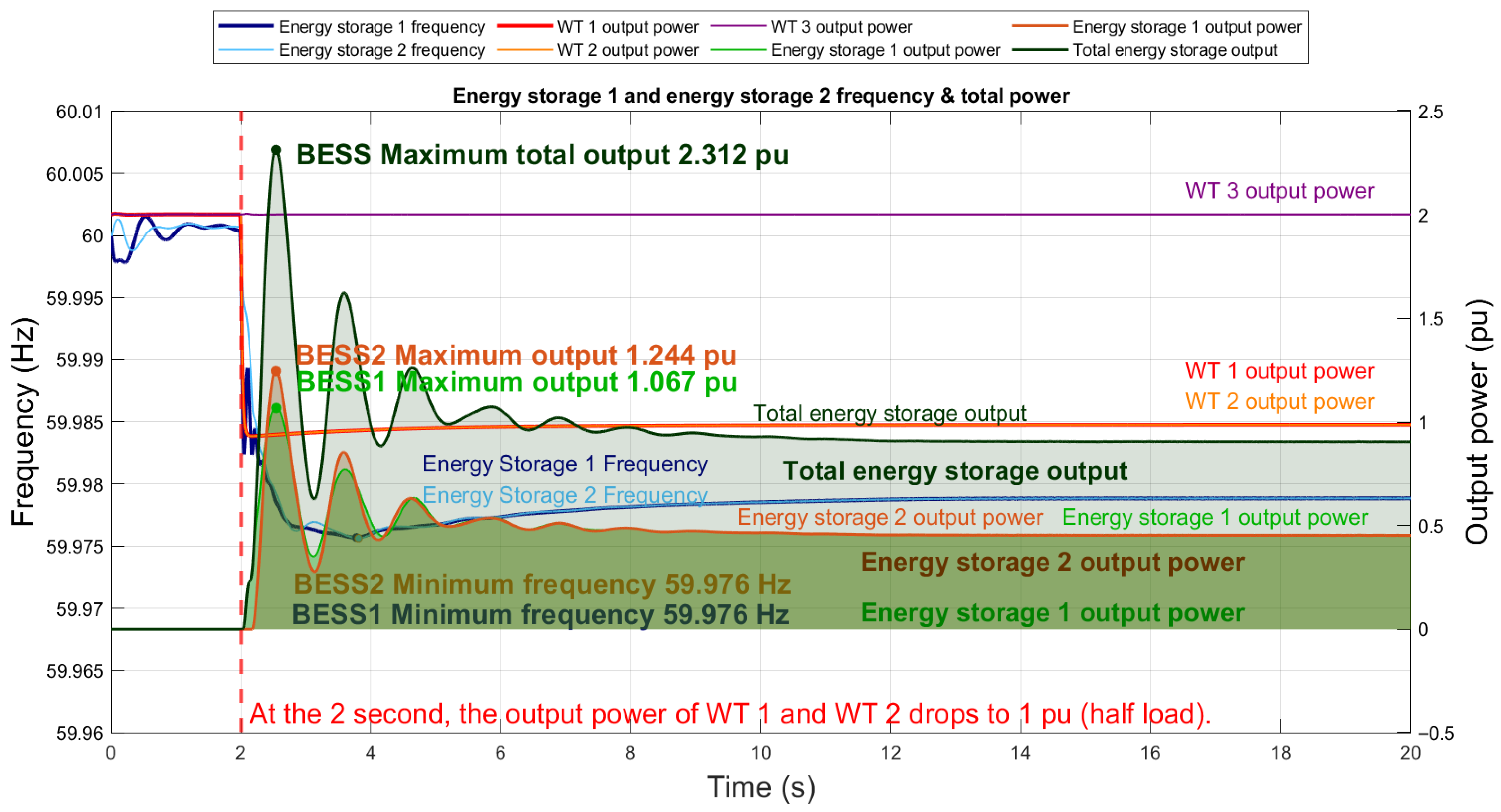This screenshot has height=812, width=1501.
Task: Click the x-axis title 'Time (s)'
Action: (x=761, y=788)
